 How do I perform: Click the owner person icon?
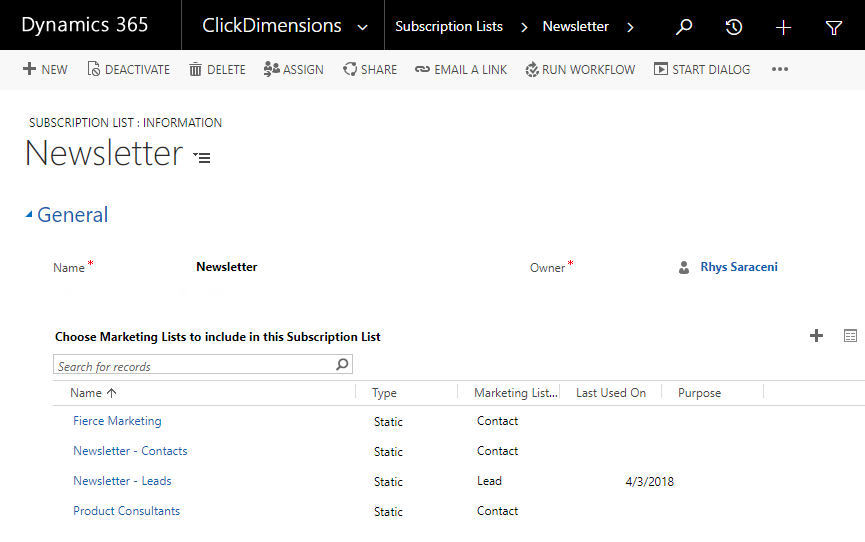point(684,267)
